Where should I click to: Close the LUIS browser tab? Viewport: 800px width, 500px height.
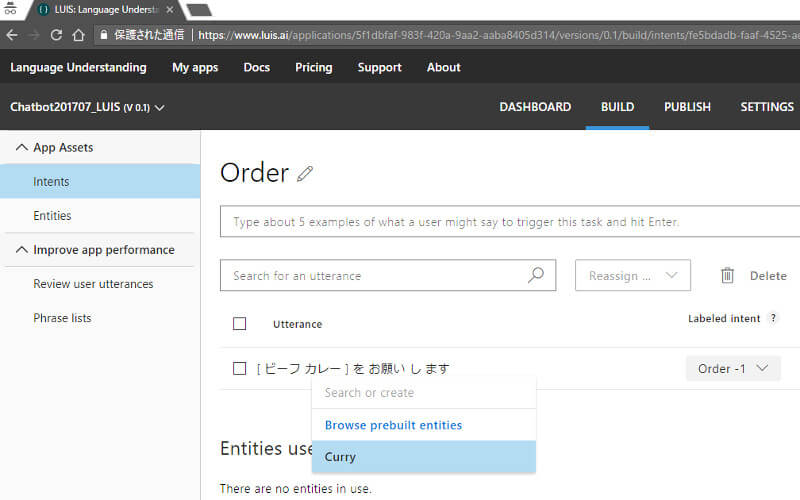170,10
